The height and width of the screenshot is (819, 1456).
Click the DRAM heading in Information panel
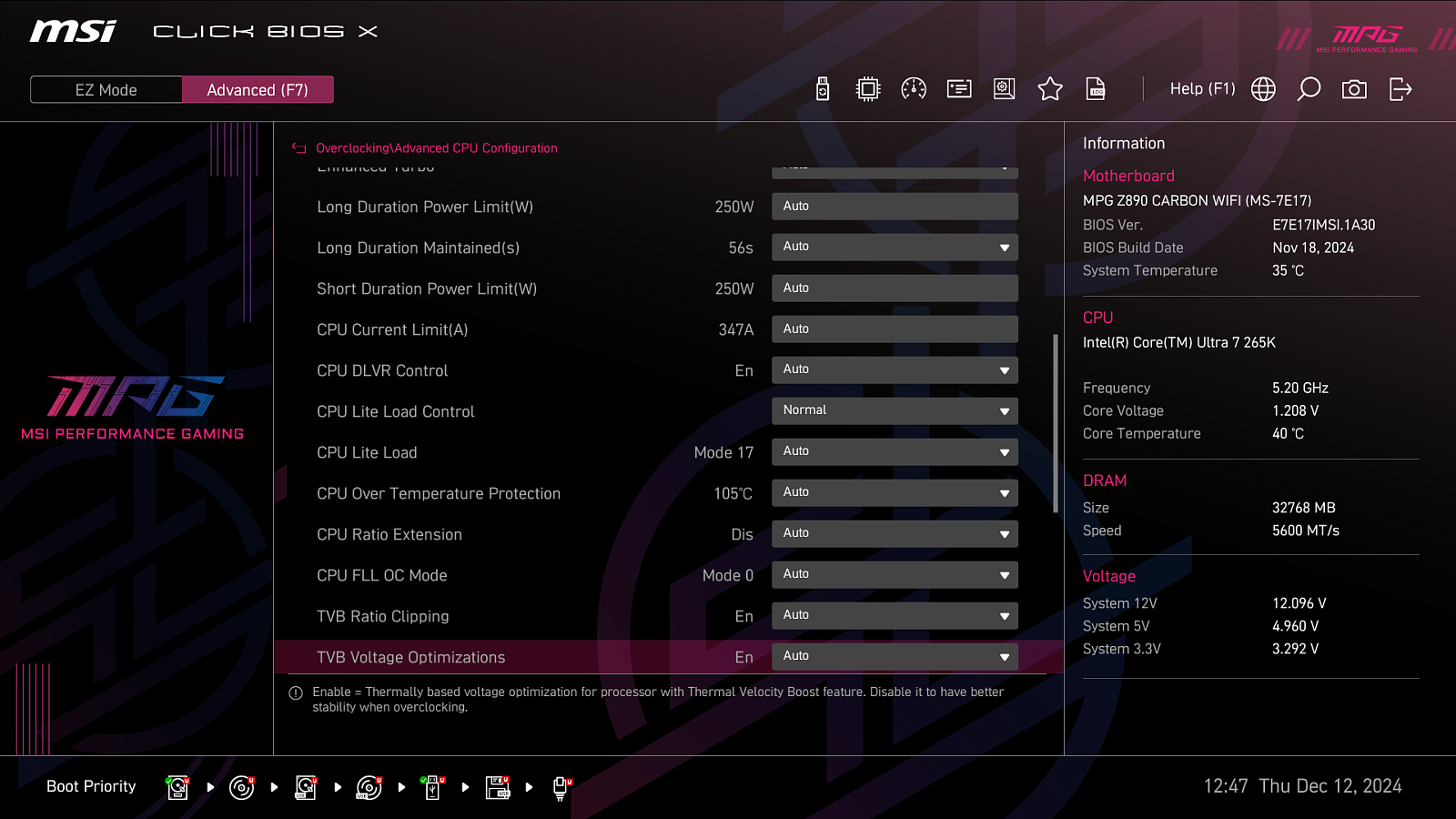(1105, 480)
